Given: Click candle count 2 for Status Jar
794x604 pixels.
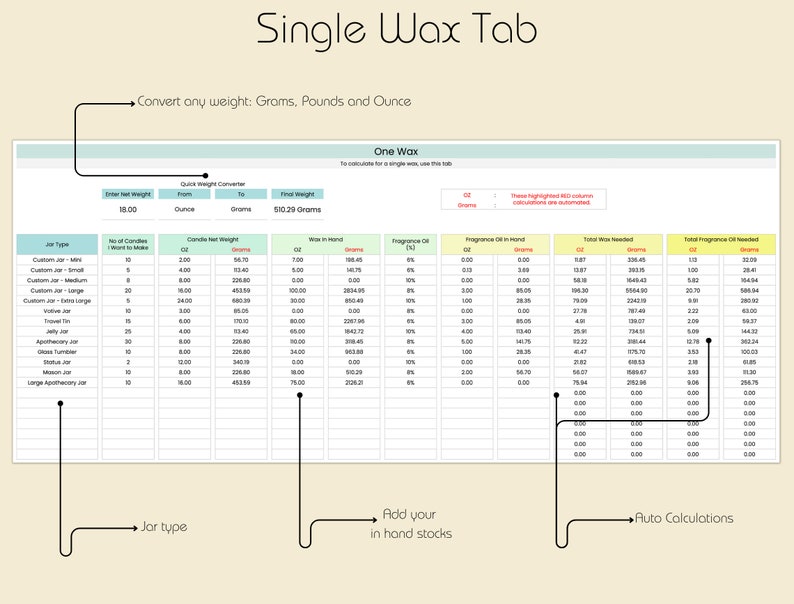Looking at the screenshot, I should coord(128,362).
